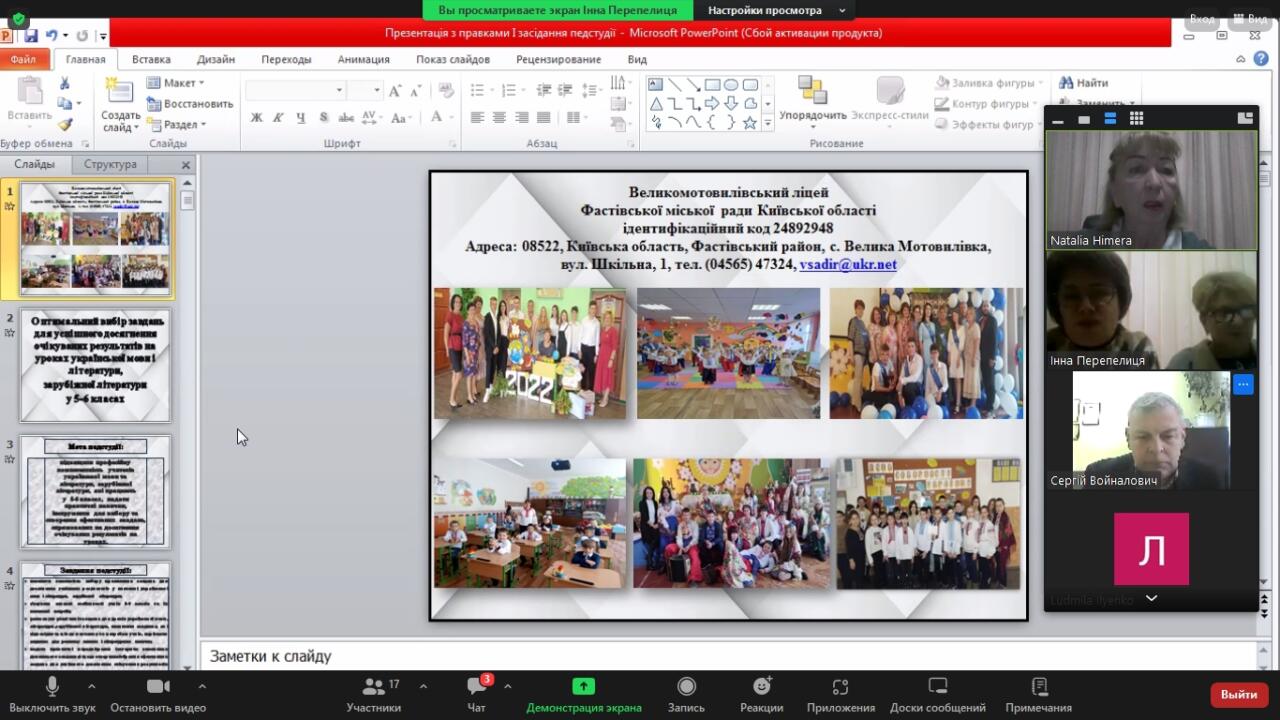Open the Файл menu
Image resolution: width=1280 pixels, height=720 pixels.
(24, 59)
